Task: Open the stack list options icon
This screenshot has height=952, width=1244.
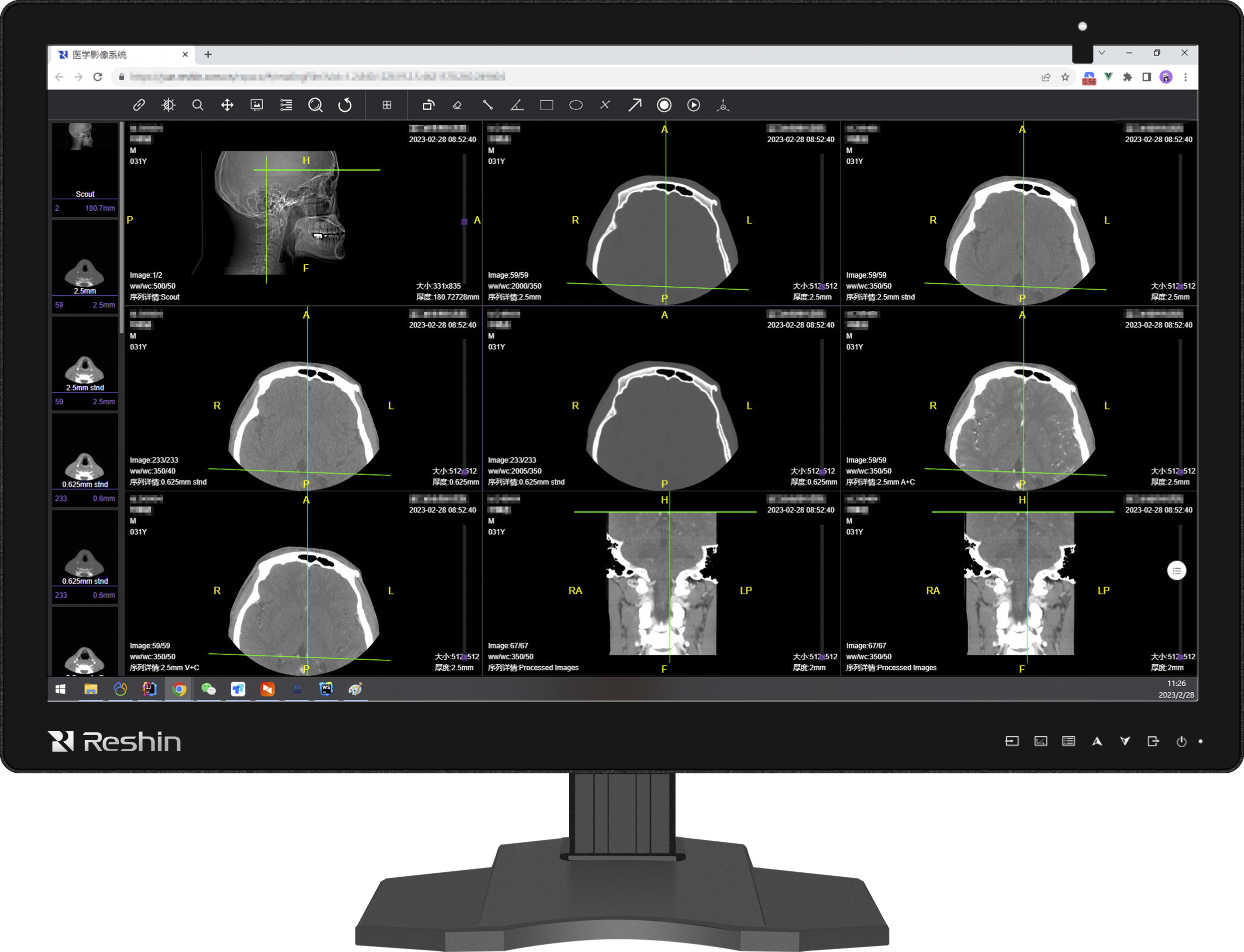Action: click(x=286, y=105)
